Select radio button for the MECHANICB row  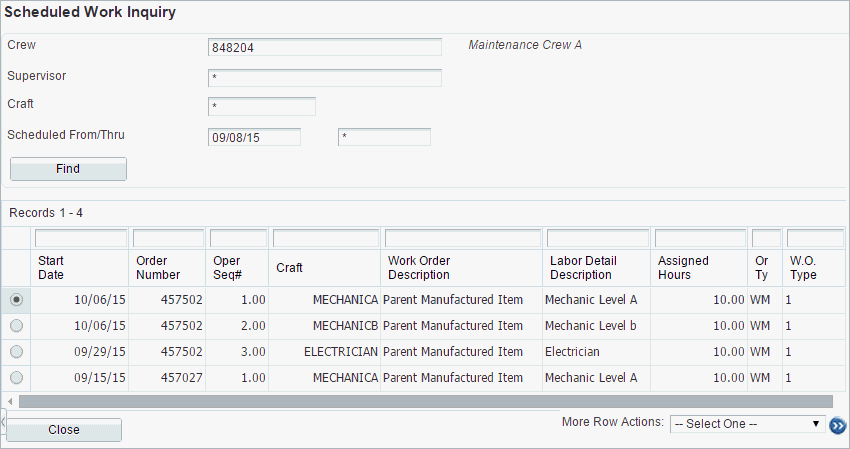(x=16, y=325)
